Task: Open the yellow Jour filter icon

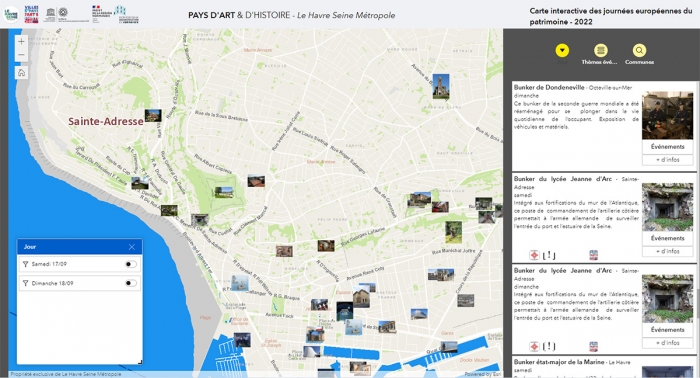Action: coord(562,50)
